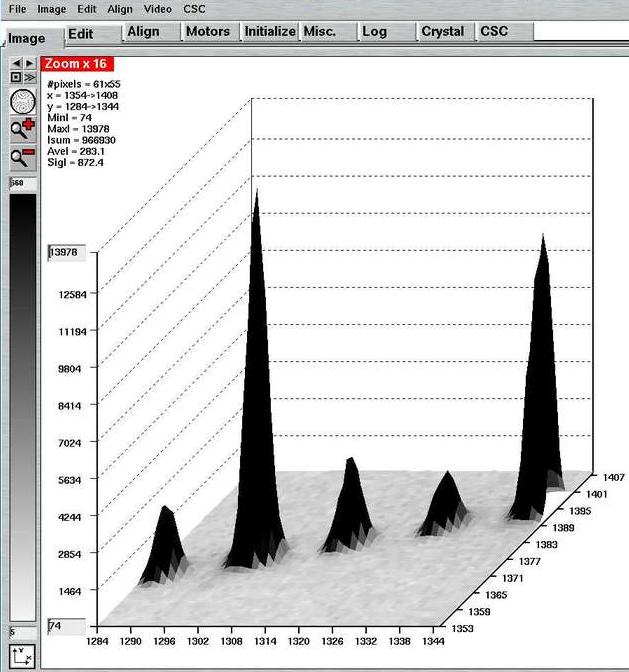Image resolution: width=629 pixels, height=672 pixels.
Task: Click the 12584 intensity axis label
Action: pyautogui.click(x=72, y=294)
